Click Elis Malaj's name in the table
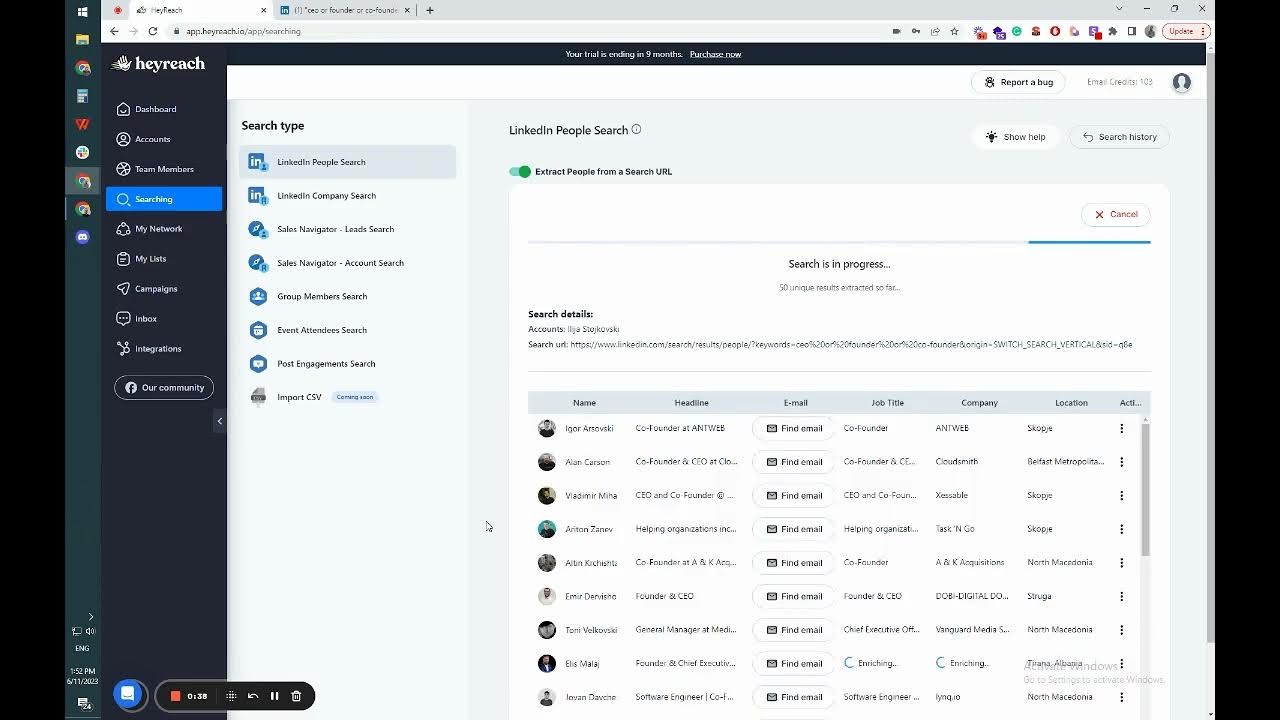 coord(582,664)
